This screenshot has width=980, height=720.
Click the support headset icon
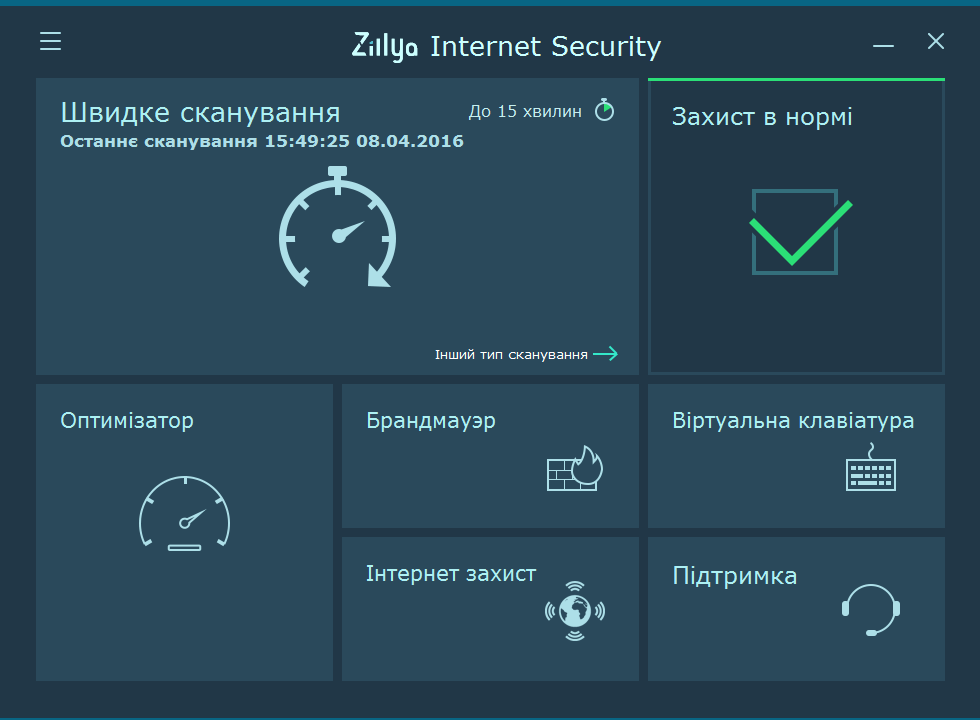[871, 610]
